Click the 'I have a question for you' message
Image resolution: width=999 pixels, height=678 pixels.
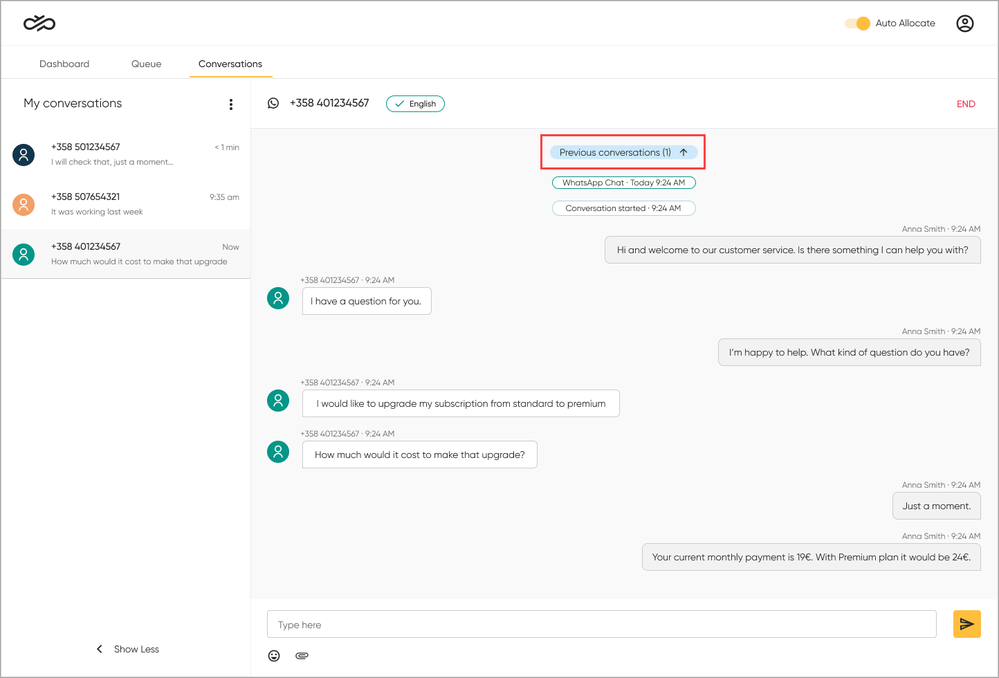tap(366, 301)
